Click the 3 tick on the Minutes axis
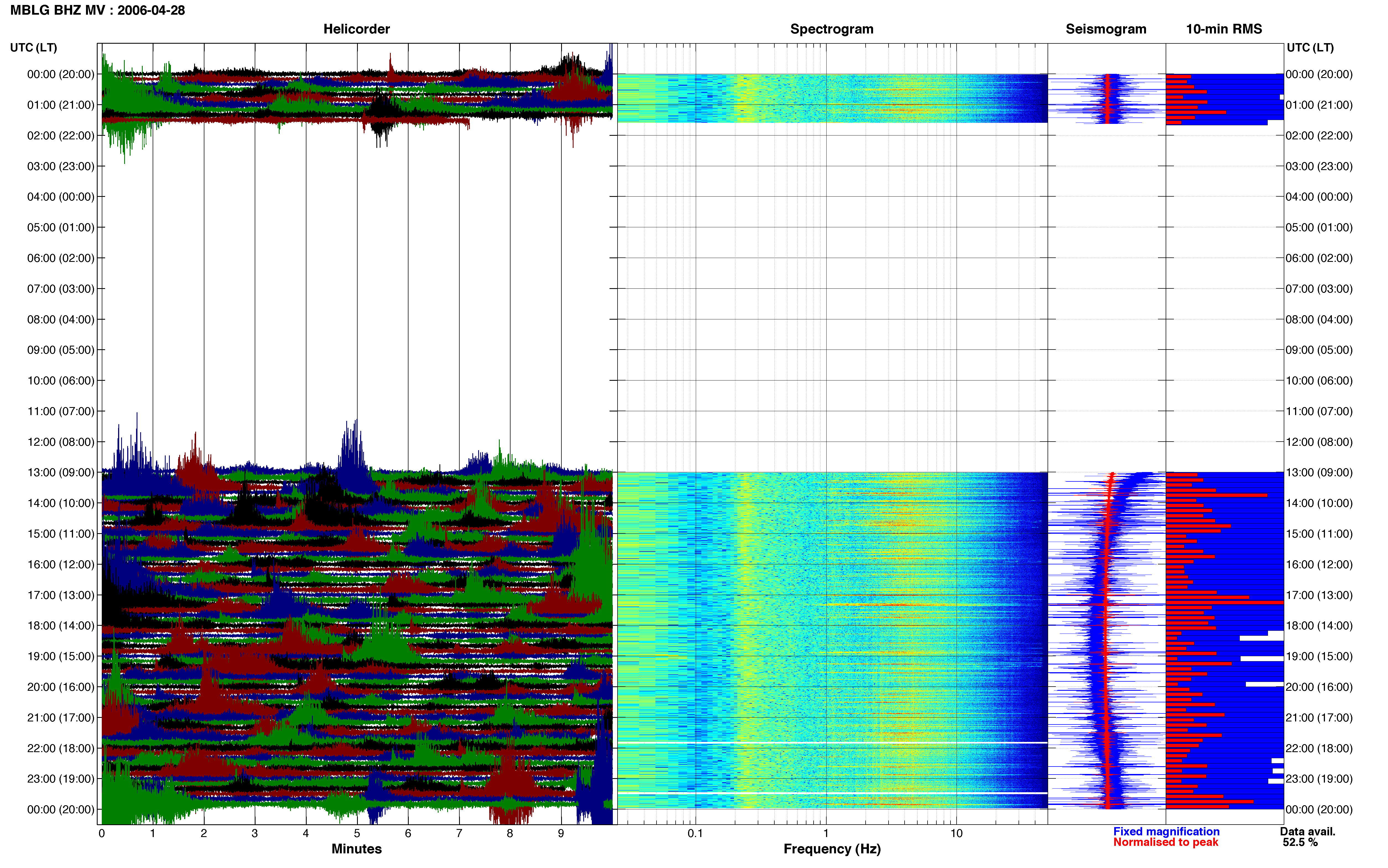Image resolution: width=1388 pixels, height=868 pixels. [x=255, y=833]
